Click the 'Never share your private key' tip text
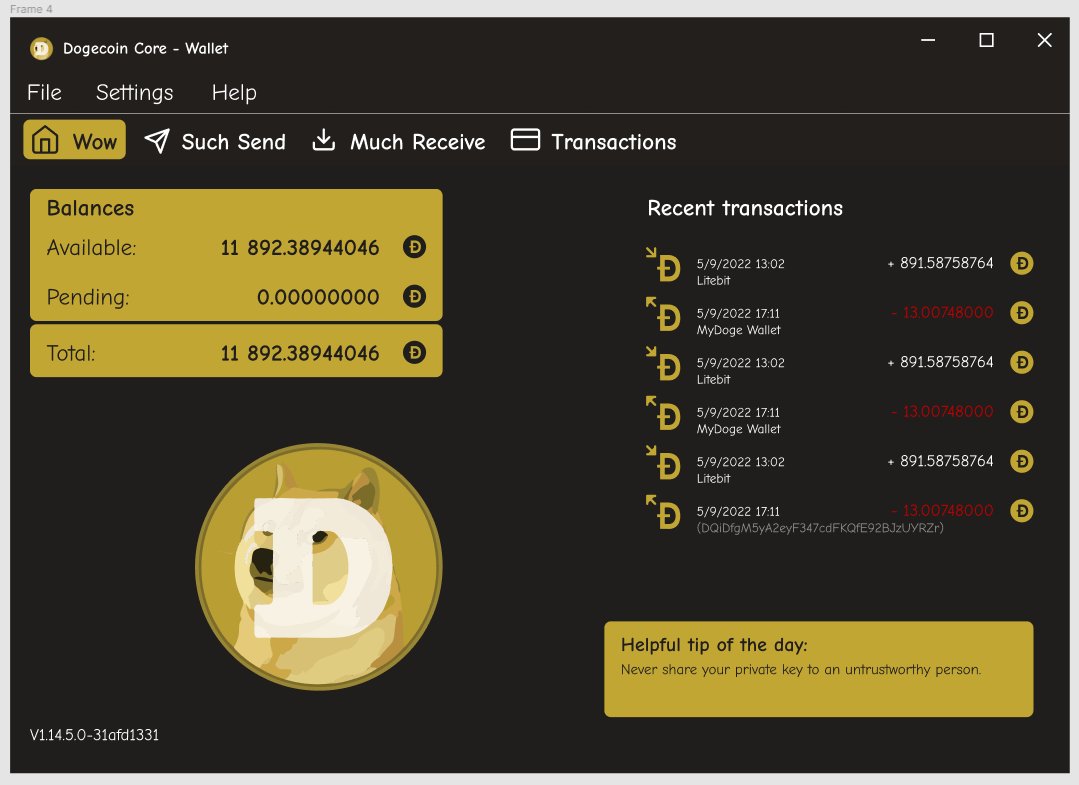1079x785 pixels. 801,669
